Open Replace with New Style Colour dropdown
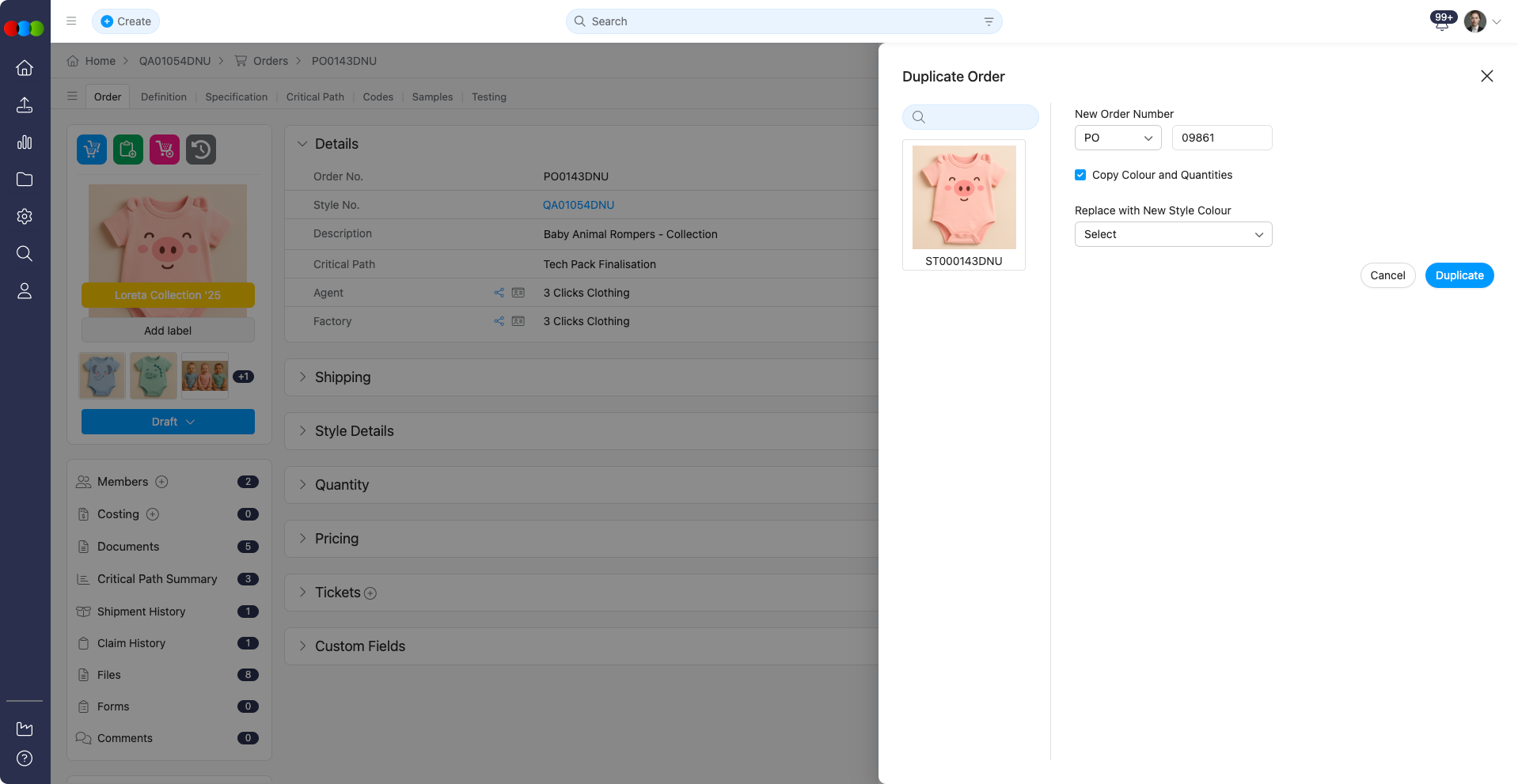 pos(1173,234)
